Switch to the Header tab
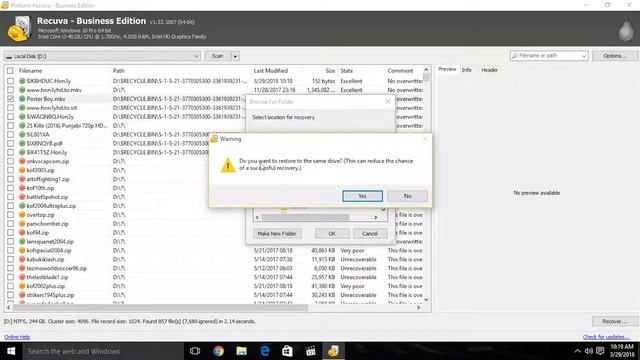This screenshot has height=360, width=640. (x=489, y=70)
